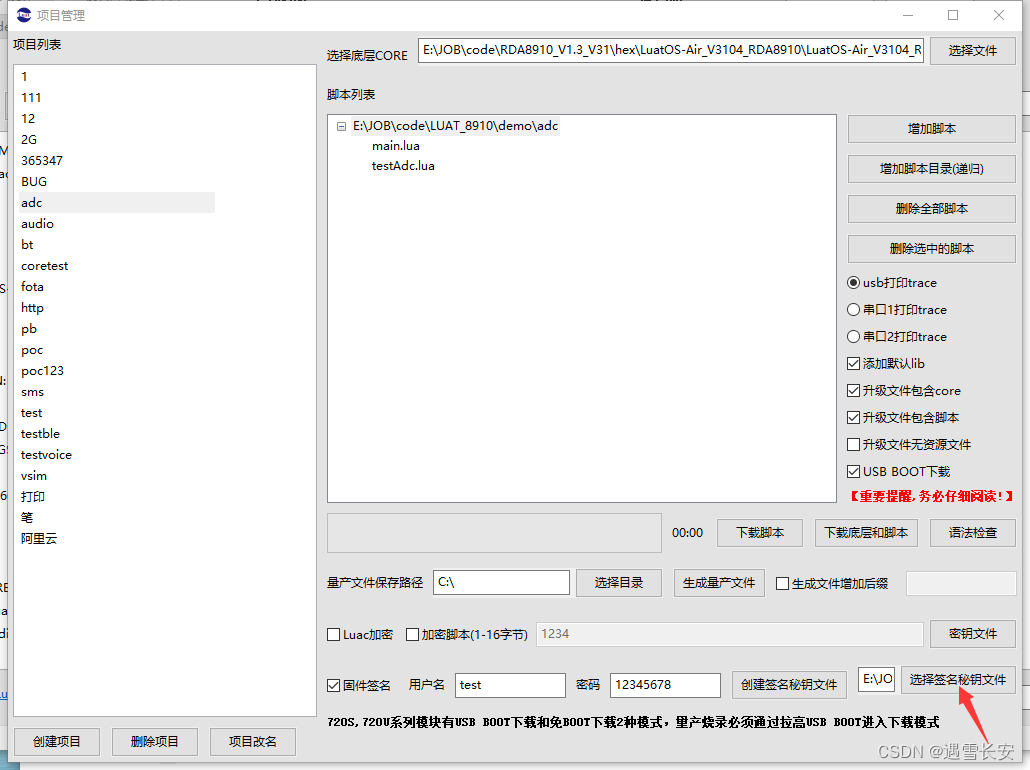Select project poc123 in list
The width and height of the screenshot is (1030, 770).
[x=42, y=371]
